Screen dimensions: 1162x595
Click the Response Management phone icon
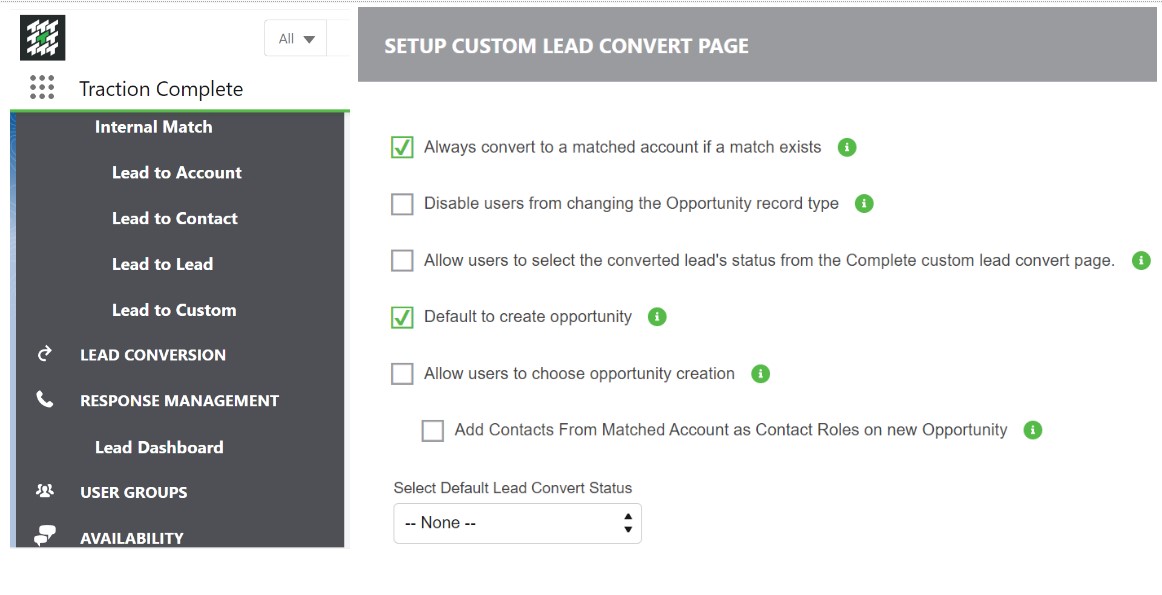click(x=45, y=400)
